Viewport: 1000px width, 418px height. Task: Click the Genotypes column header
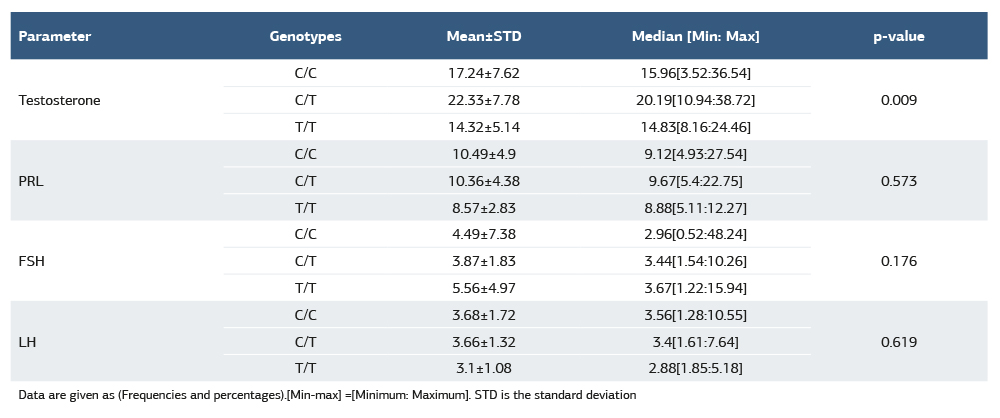pos(305,36)
